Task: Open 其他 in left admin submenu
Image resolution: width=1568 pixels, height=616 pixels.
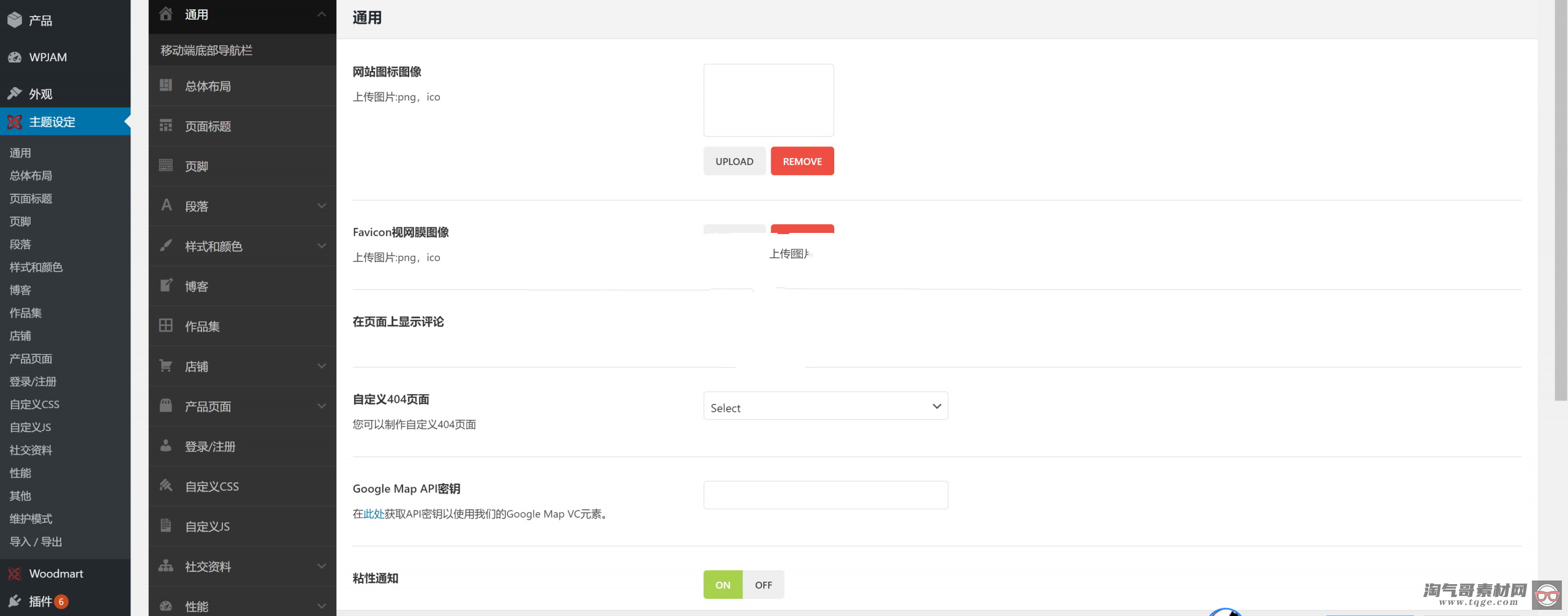Action: (x=20, y=496)
